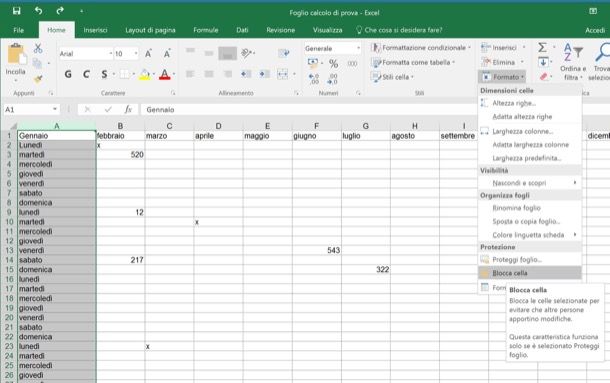Toggle underline S formatting

[104, 74]
